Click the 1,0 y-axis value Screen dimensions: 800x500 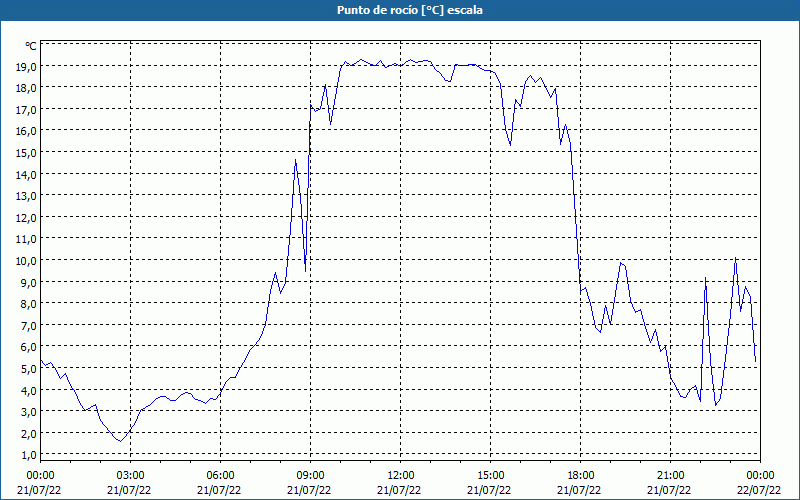pos(29,455)
